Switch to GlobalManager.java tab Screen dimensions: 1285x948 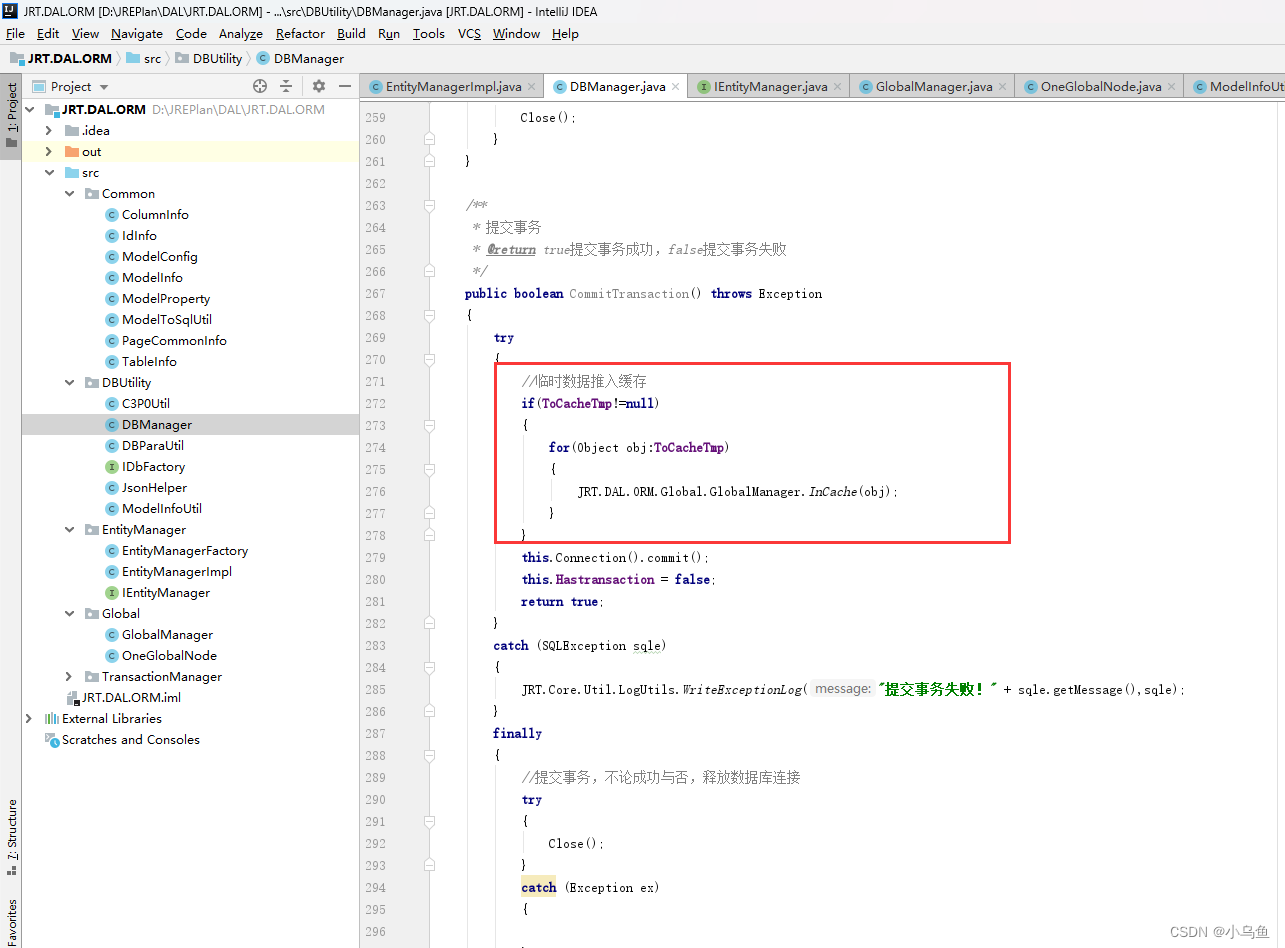pos(933,86)
